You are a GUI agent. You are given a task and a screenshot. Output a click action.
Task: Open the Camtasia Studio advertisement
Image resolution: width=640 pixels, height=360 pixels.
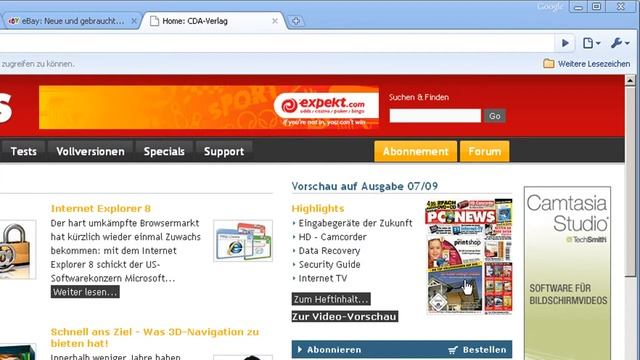click(x=567, y=273)
